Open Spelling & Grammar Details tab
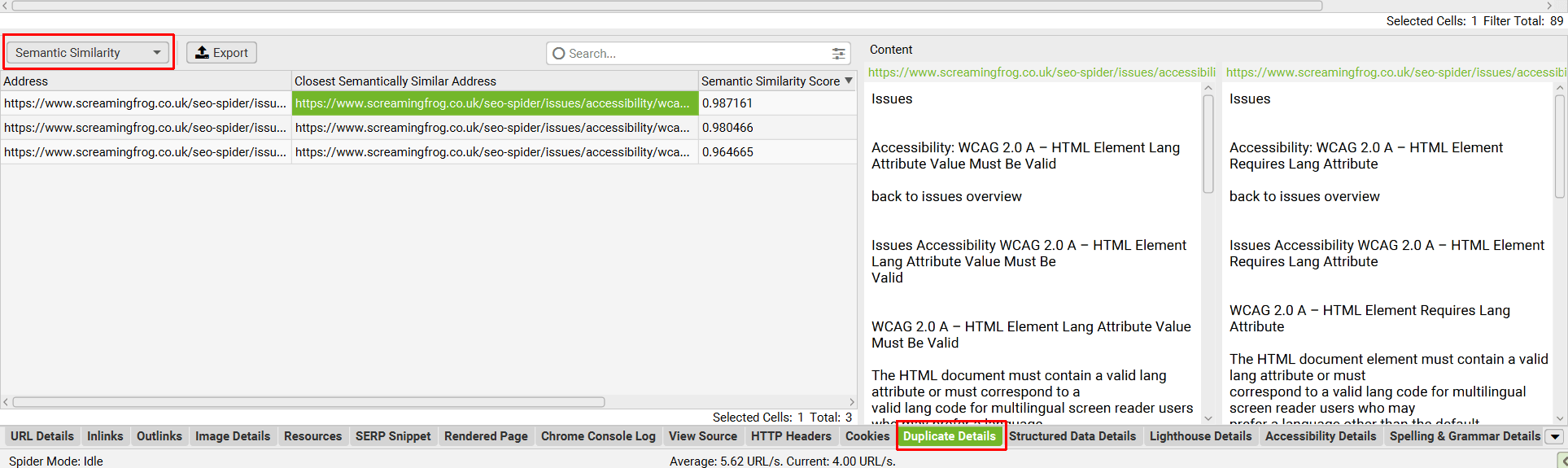The height and width of the screenshot is (468, 1568). click(x=1465, y=436)
